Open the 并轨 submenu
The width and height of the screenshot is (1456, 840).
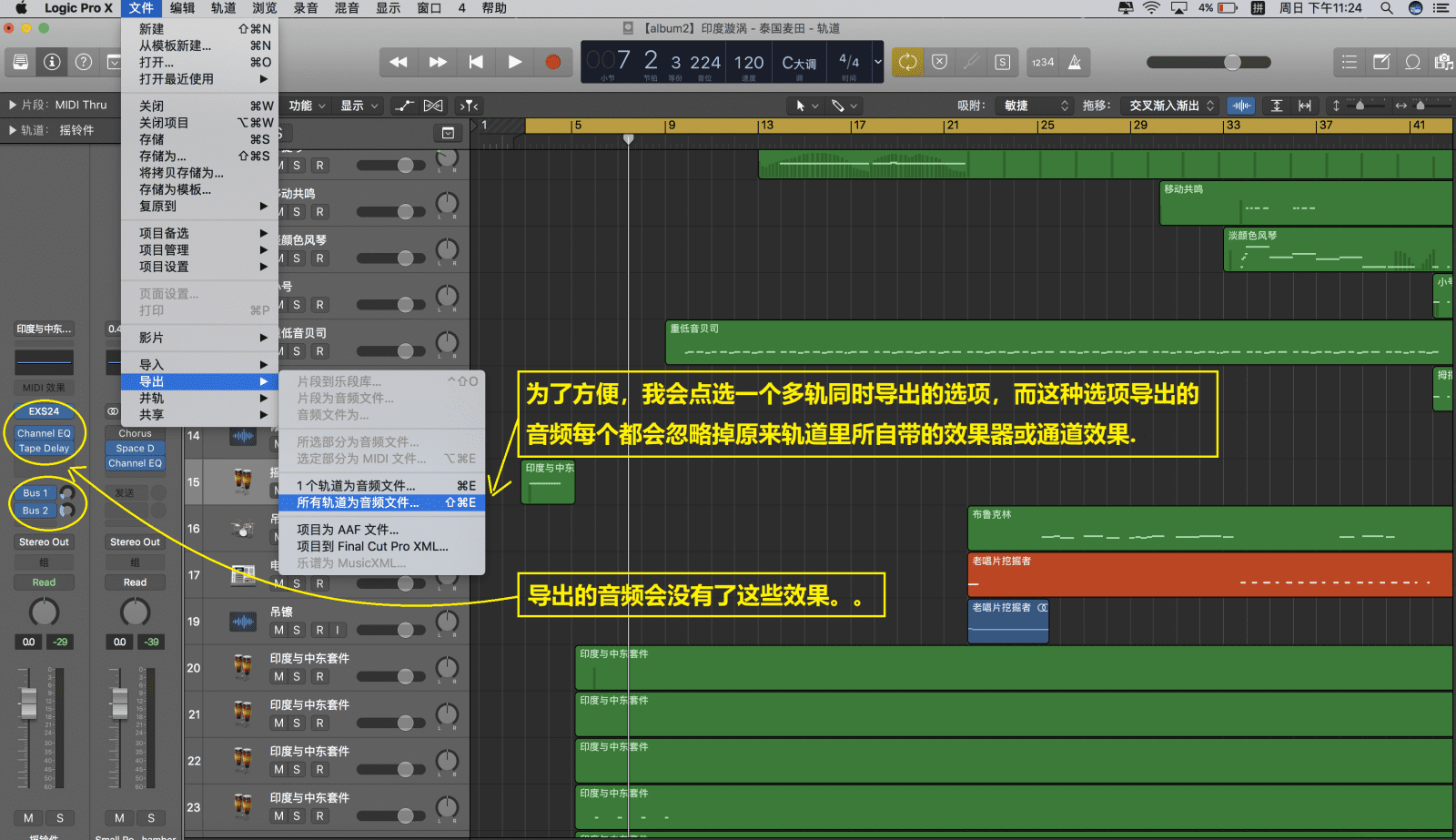coord(199,398)
